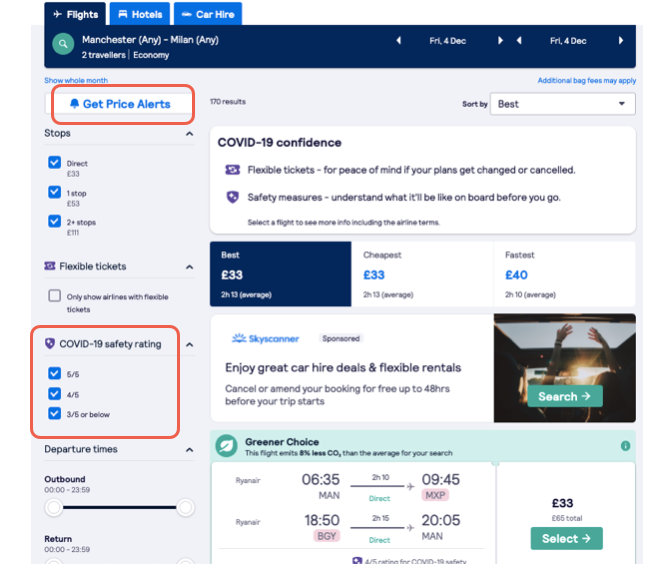Click the BGY airport badge
Image resolution: width=663 pixels, height=580 pixels.
click(x=327, y=536)
